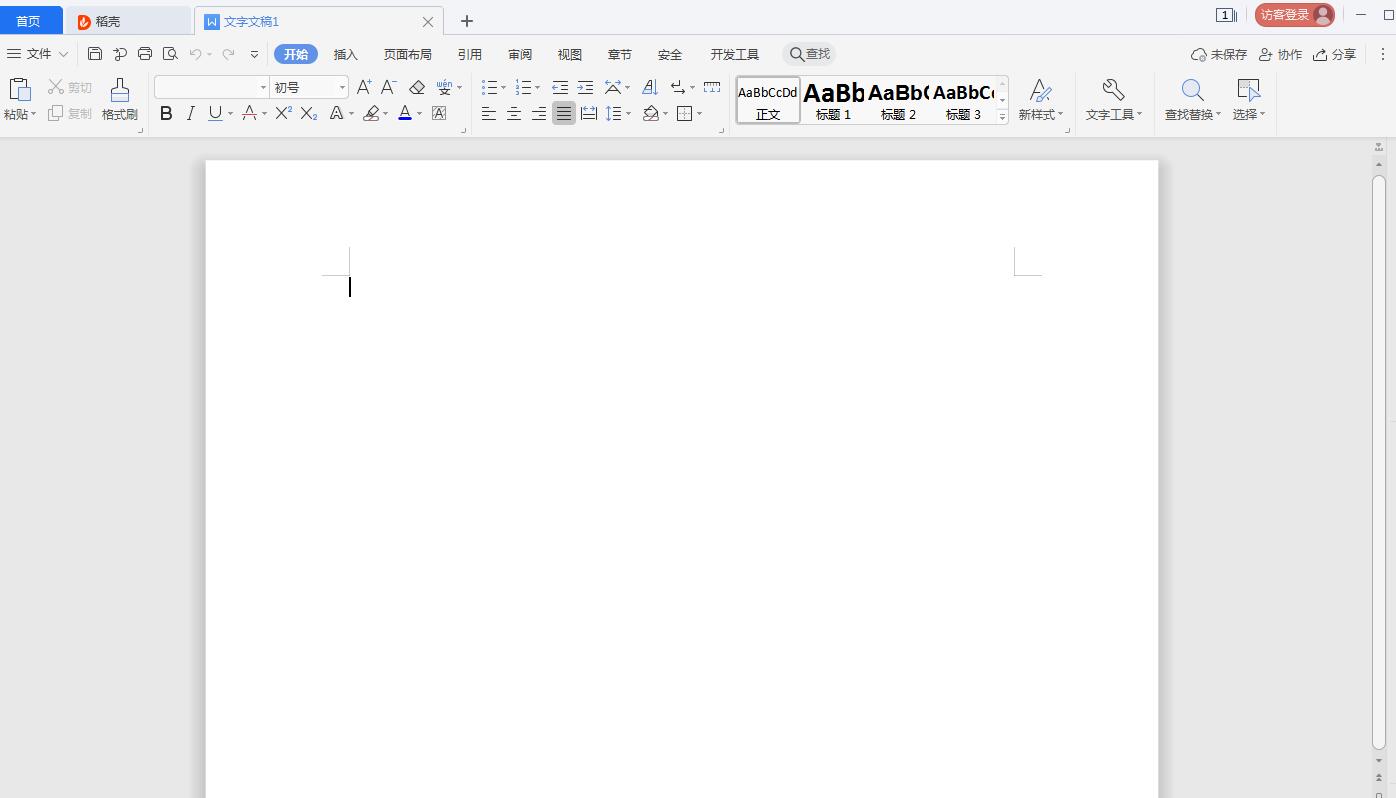The image size is (1396, 798).
Task: Toggle Bold formatting
Action: pos(166,114)
